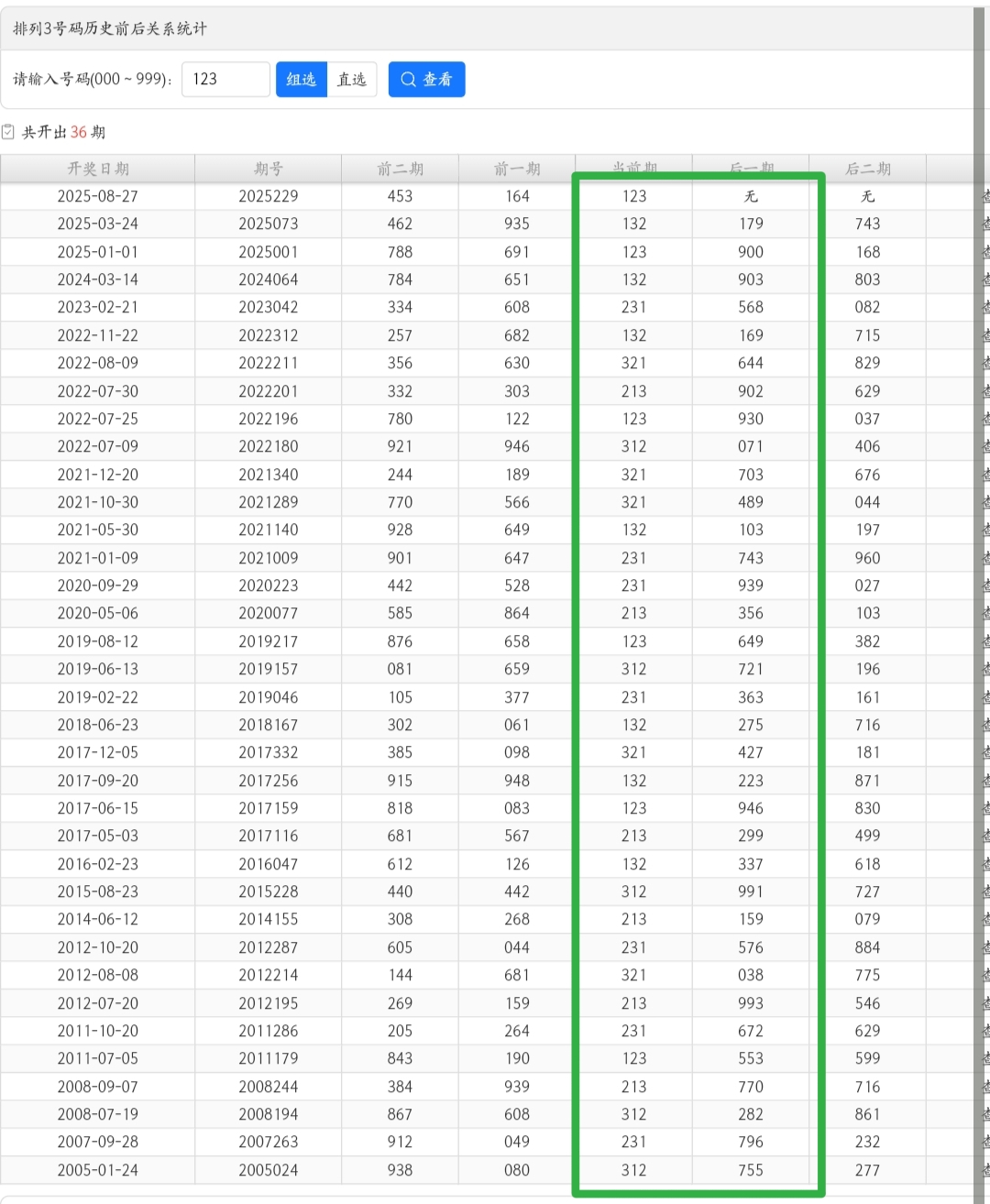The width and height of the screenshot is (990, 1204).
Task: Click the date cell 2014-06-12
Action: click(x=98, y=919)
